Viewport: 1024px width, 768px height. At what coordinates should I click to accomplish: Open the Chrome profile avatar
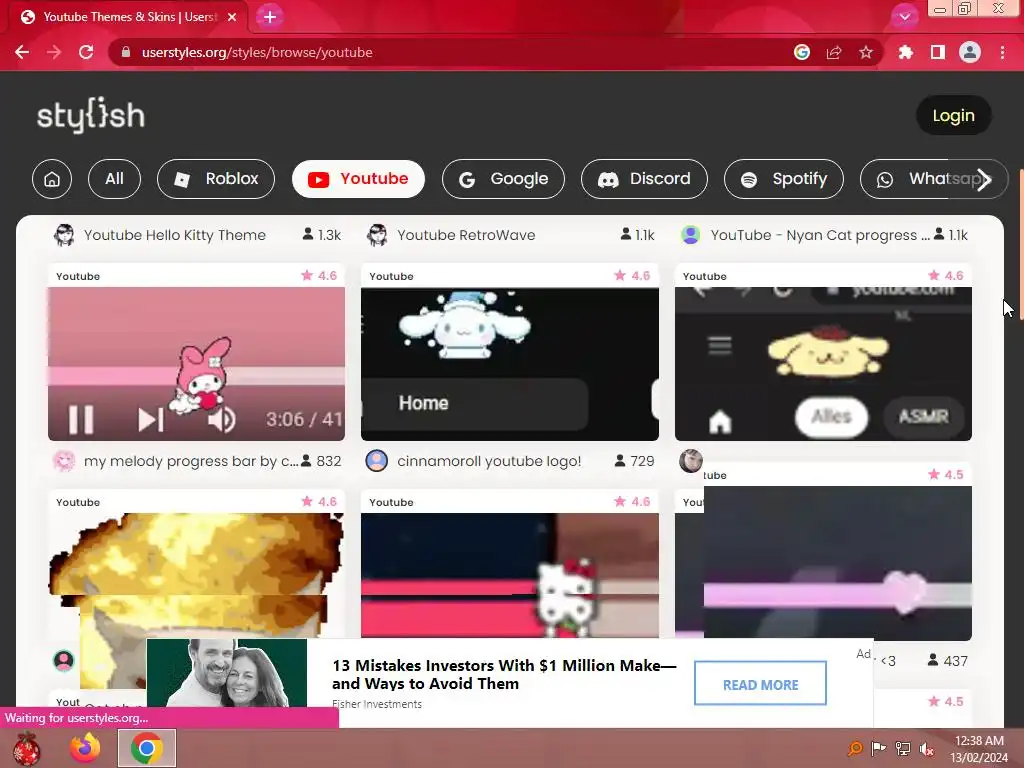tap(970, 52)
